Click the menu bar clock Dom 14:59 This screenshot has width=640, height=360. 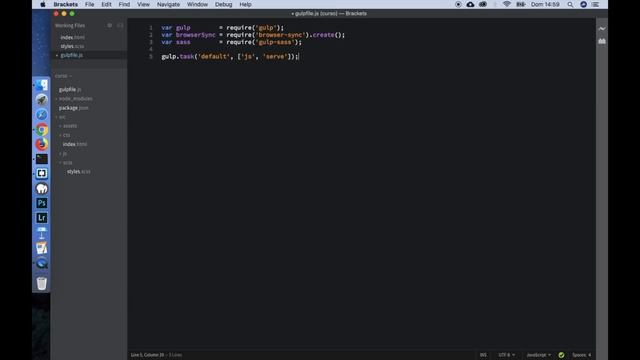coord(545,4)
